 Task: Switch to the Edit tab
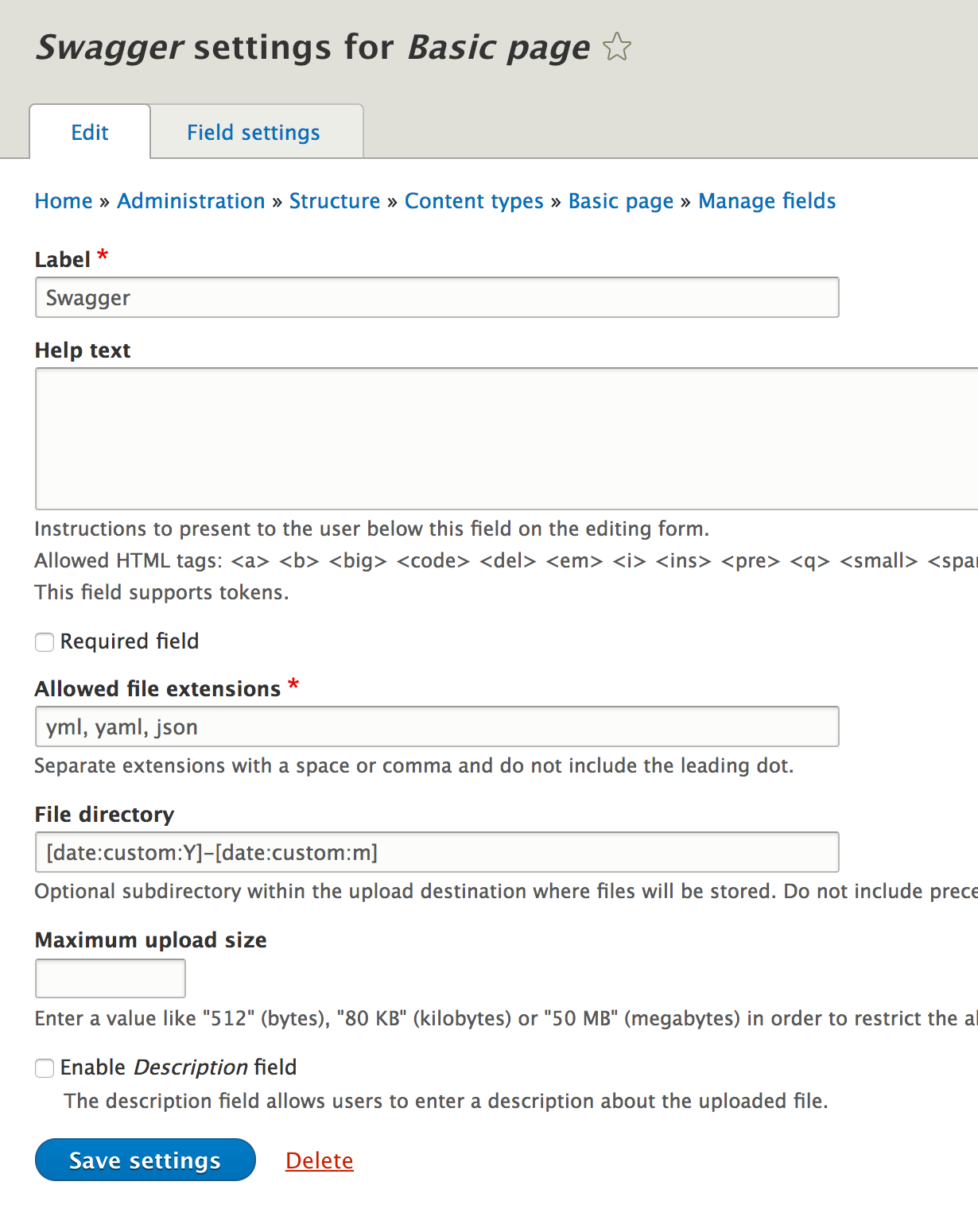tap(90, 132)
